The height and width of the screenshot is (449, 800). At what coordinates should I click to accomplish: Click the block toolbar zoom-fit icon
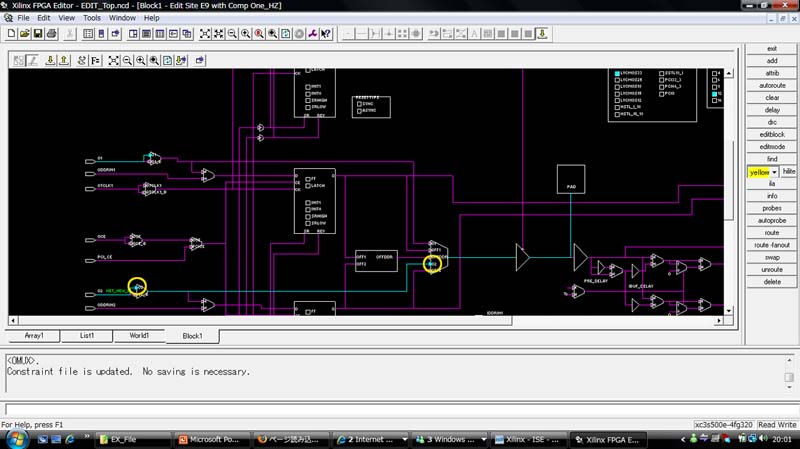pyautogui.click(x=114, y=60)
